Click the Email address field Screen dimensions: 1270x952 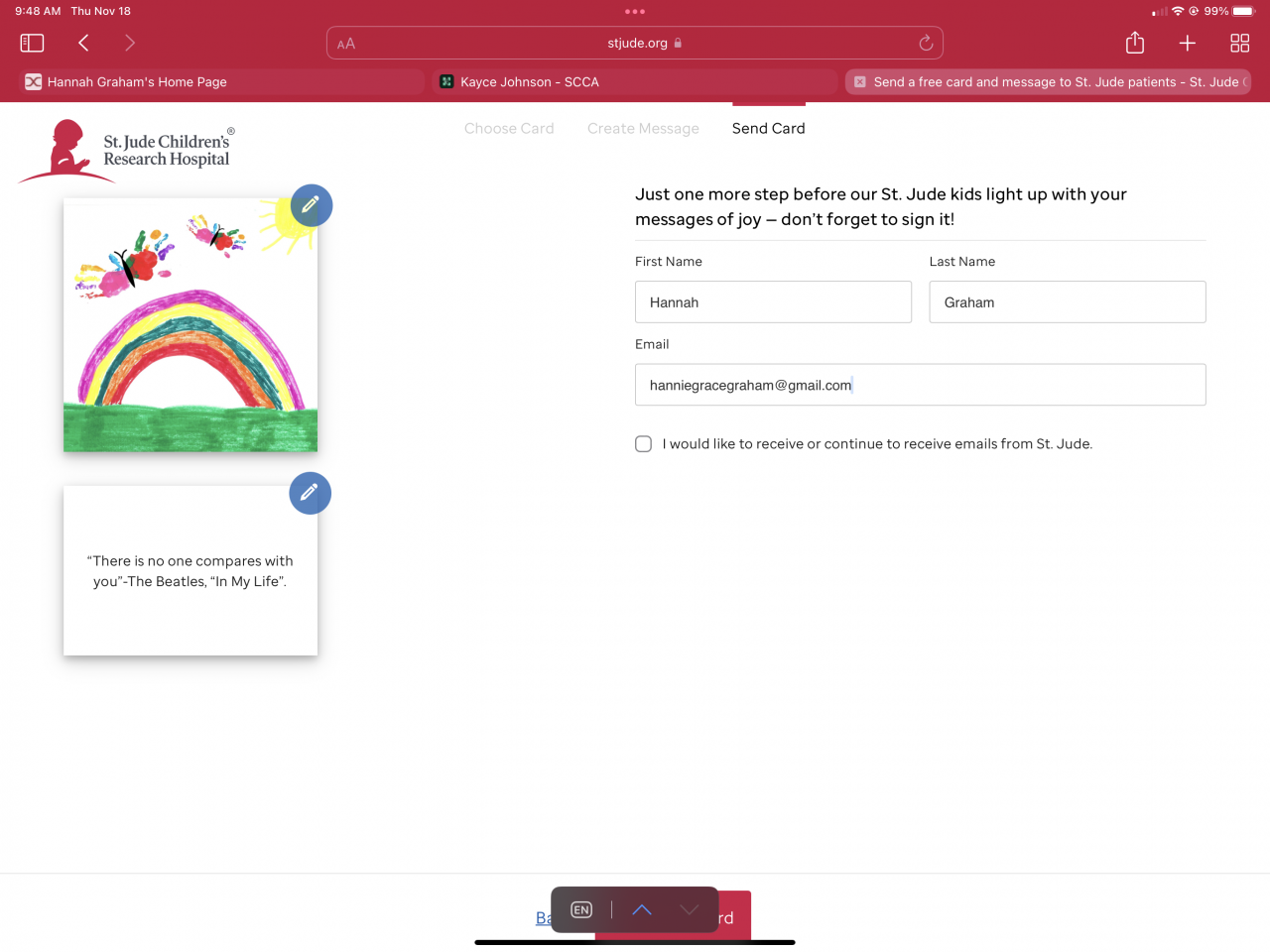[921, 385]
